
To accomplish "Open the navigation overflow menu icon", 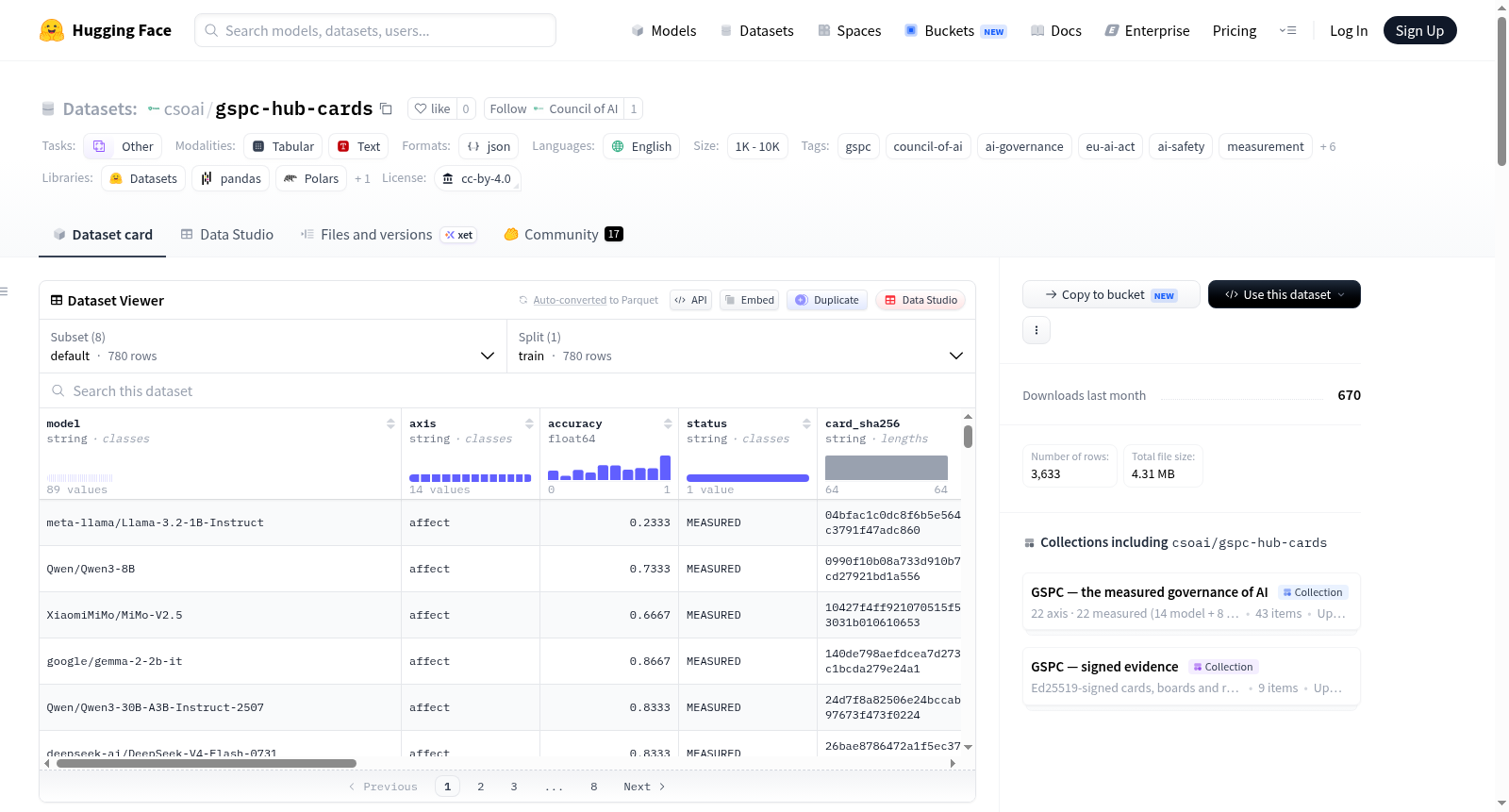I will pyautogui.click(x=1287, y=30).
